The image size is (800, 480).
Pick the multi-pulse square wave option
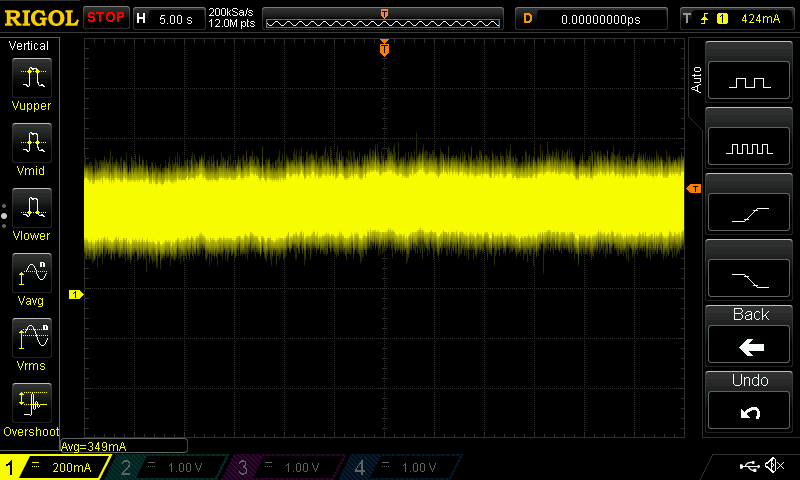tap(750, 147)
